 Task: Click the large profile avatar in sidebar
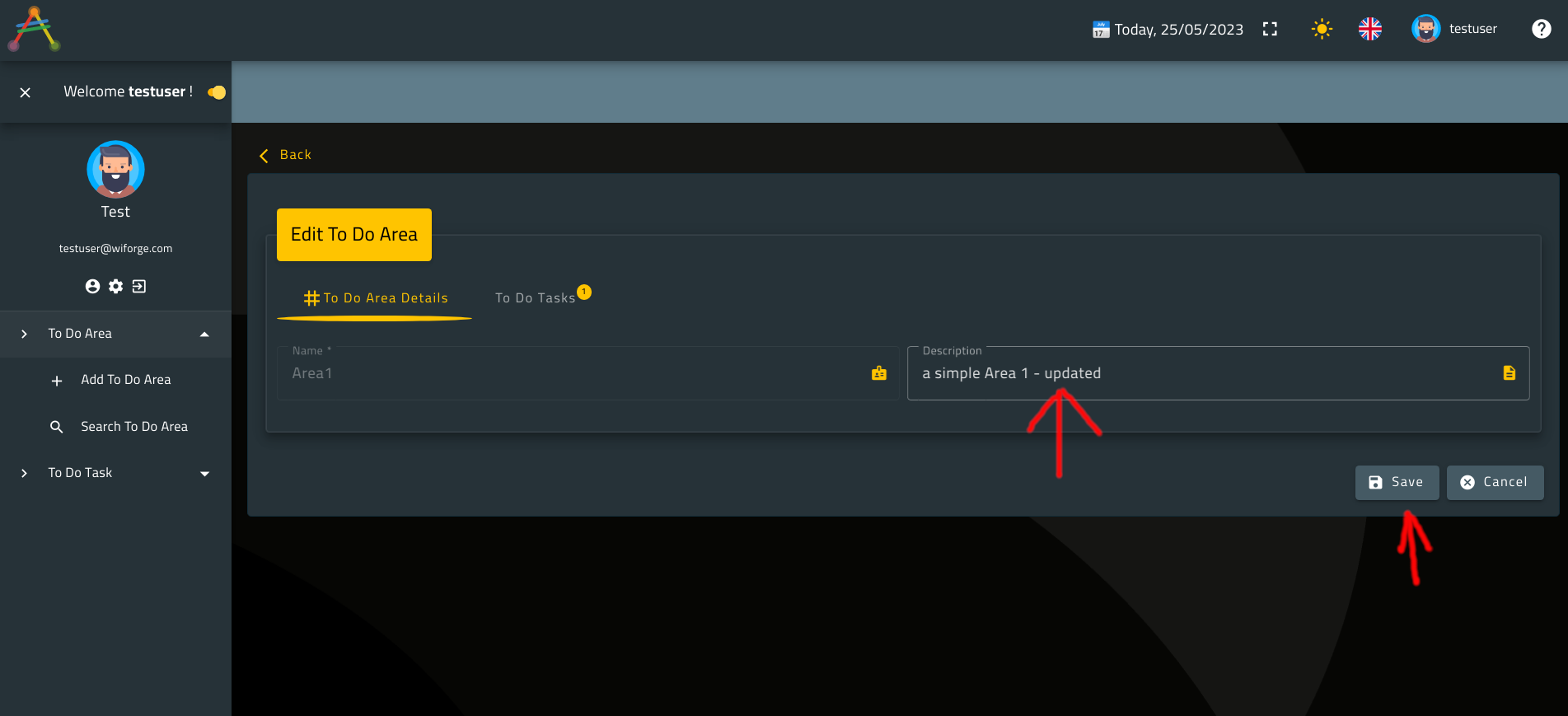(115, 169)
